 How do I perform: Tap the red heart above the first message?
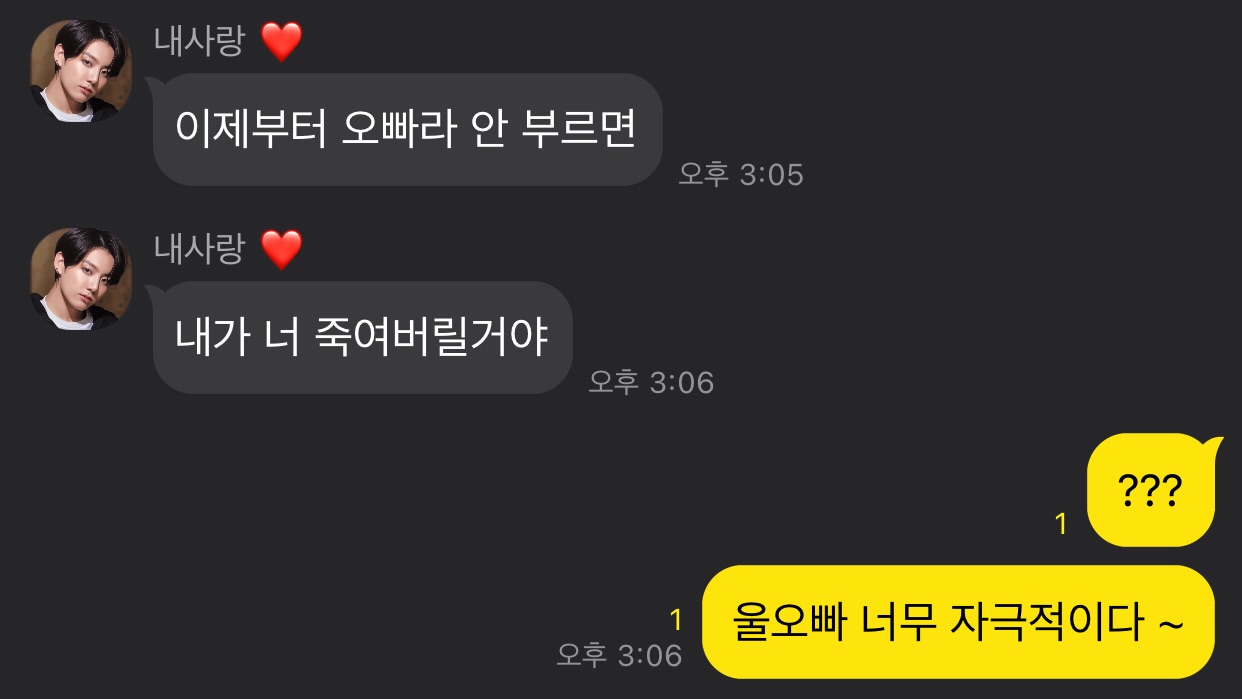pos(281,43)
